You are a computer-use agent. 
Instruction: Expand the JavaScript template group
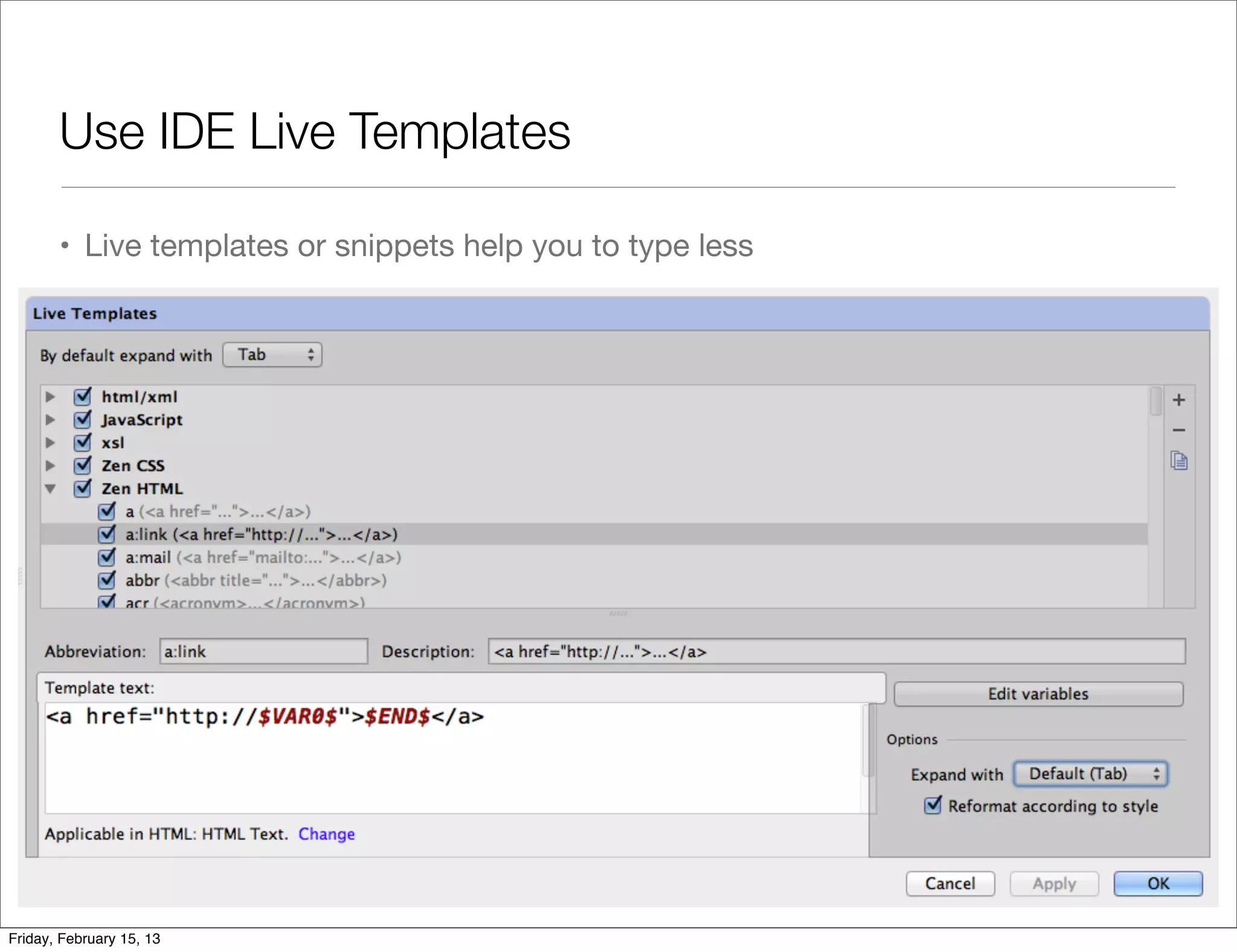[x=51, y=420]
